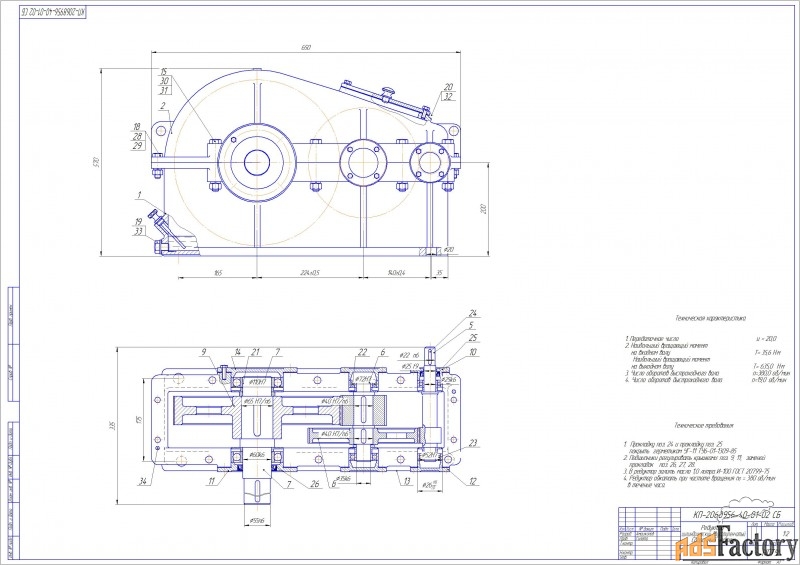Viewport: 800px width, 565px height.
Task: Click part callout number 2
Action: coord(162,106)
